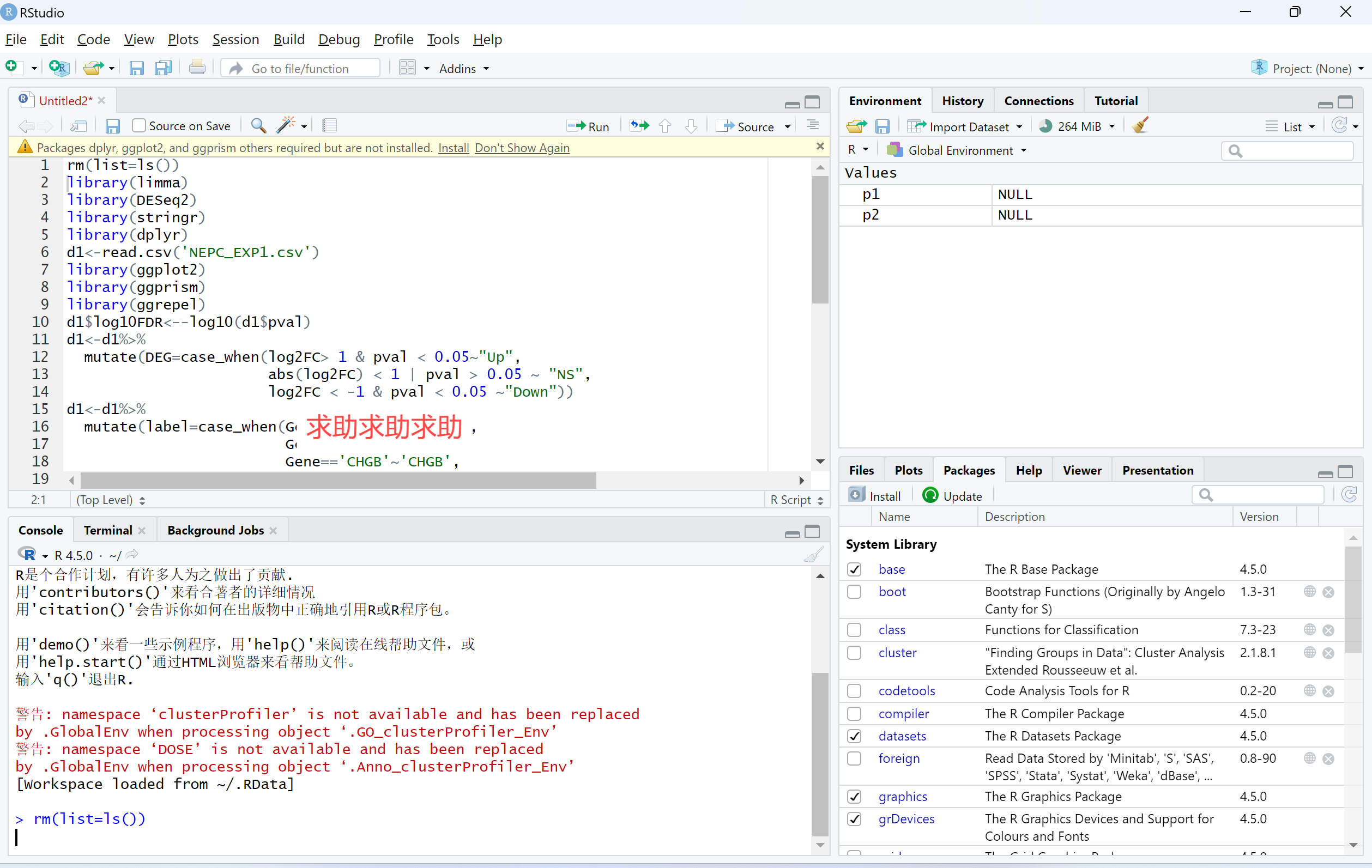Open the Session menu
Image resolution: width=1372 pixels, height=868 pixels.
pos(235,39)
